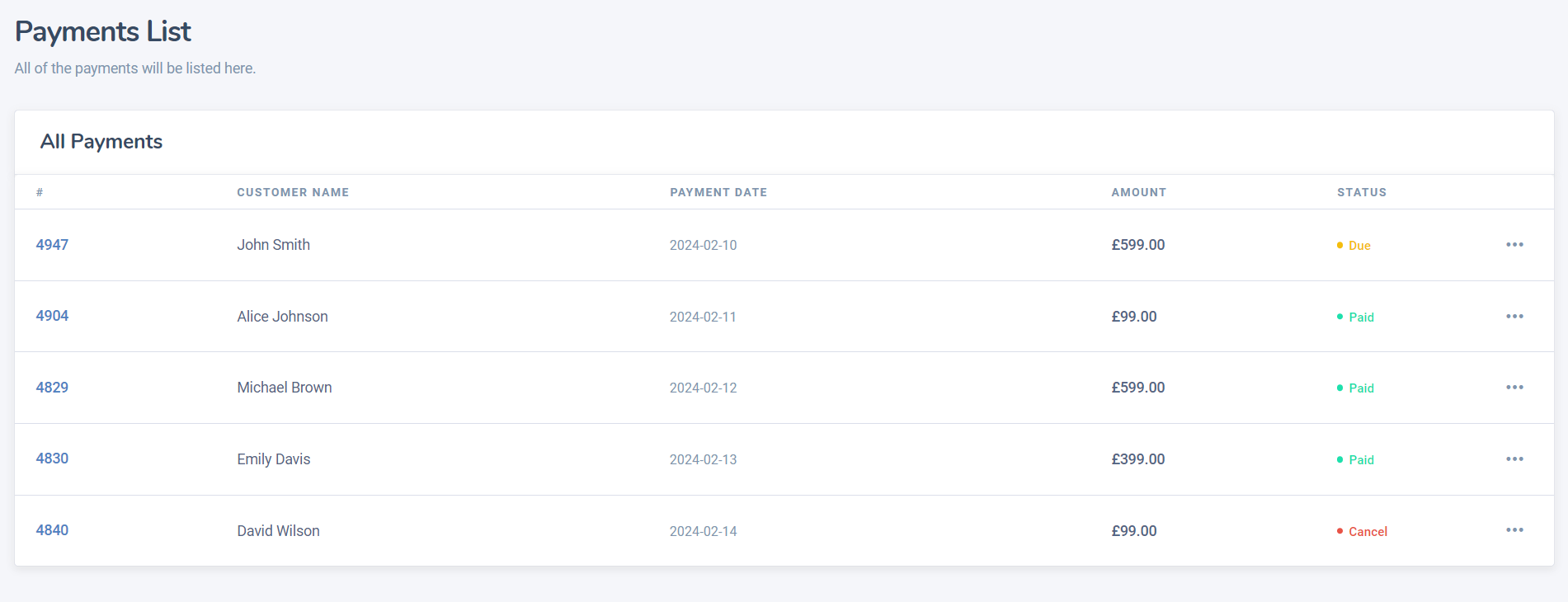Sort by the Customer Name column header
The image size is (1568, 602).
(x=293, y=192)
